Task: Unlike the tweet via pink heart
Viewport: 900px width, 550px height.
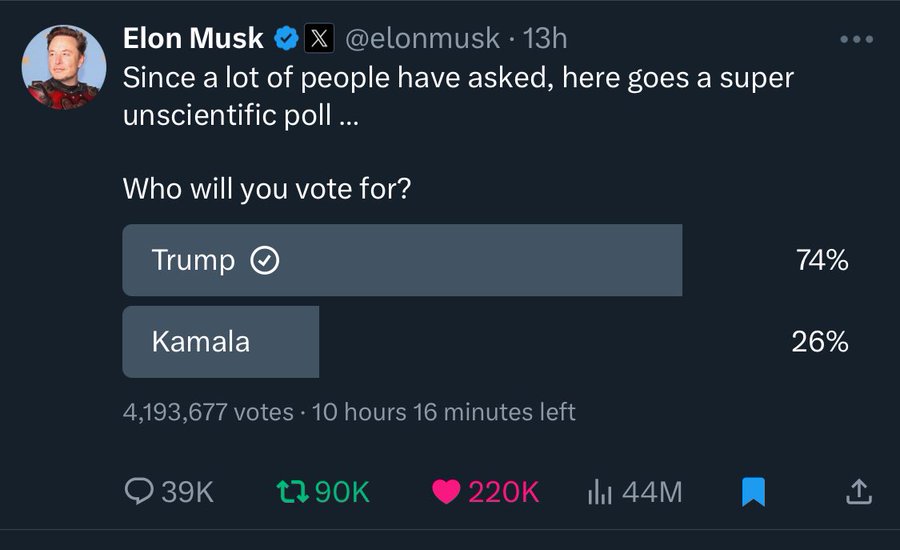Action: click(446, 491)
